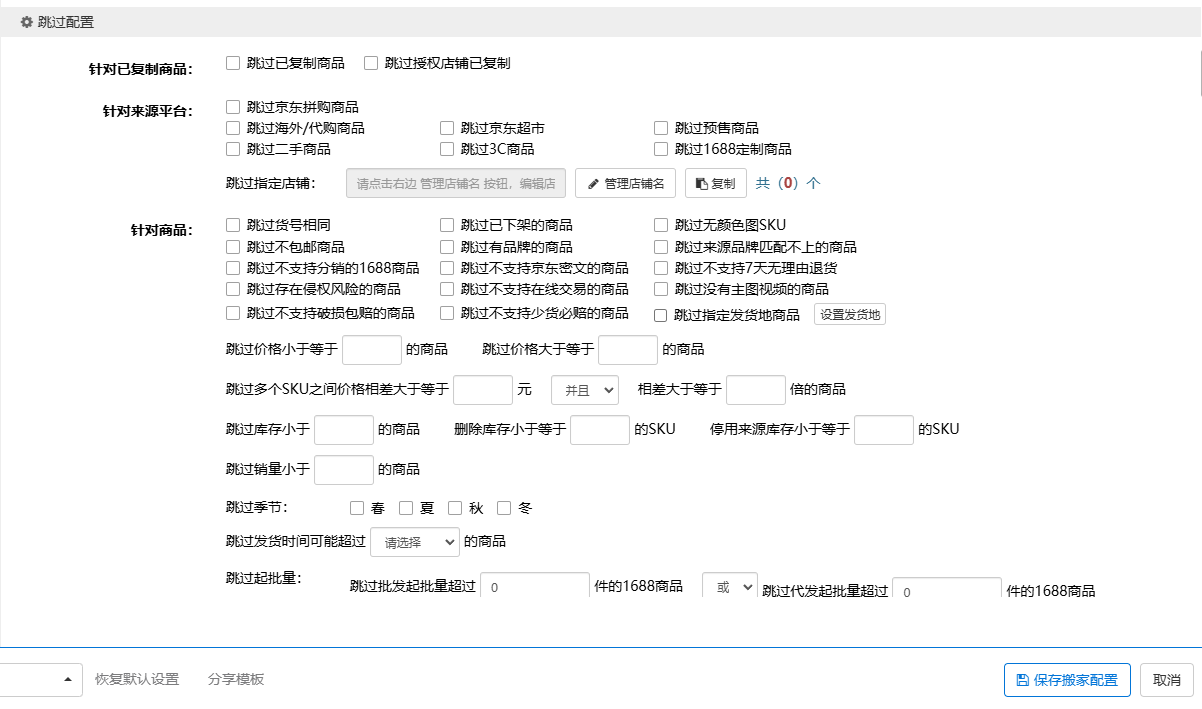Click the copy icon on 复制 button
1202x709 pixels.
tap(702, 184)
